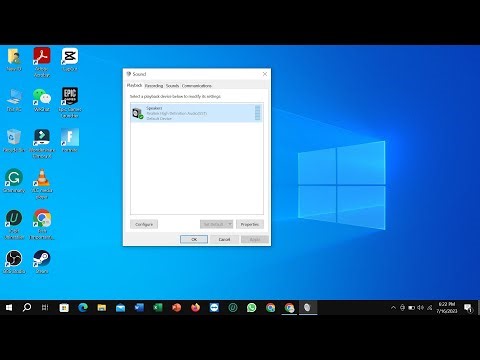480x360 pixels.
Task: Select the Speakers playback device
Action: coord(196,113)
